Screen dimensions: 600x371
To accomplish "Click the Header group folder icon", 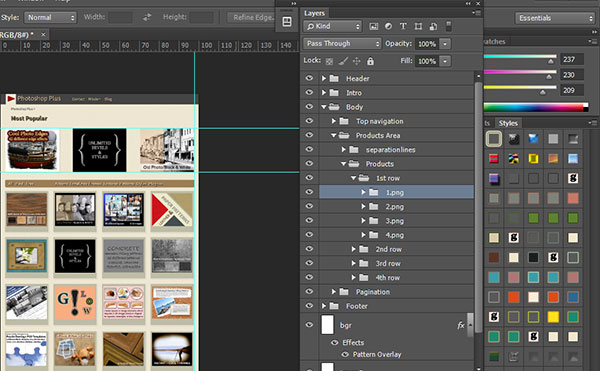I will (334, 78).
